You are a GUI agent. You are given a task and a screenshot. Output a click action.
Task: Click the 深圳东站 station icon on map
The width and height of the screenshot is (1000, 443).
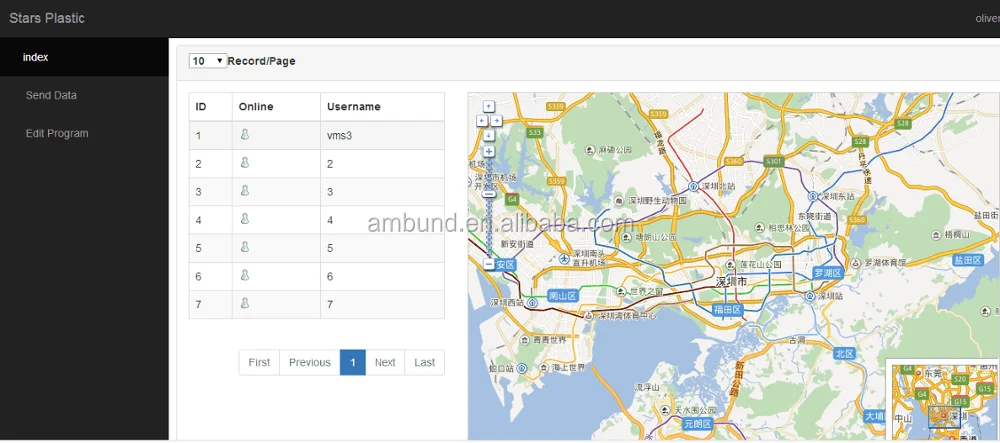813,196
